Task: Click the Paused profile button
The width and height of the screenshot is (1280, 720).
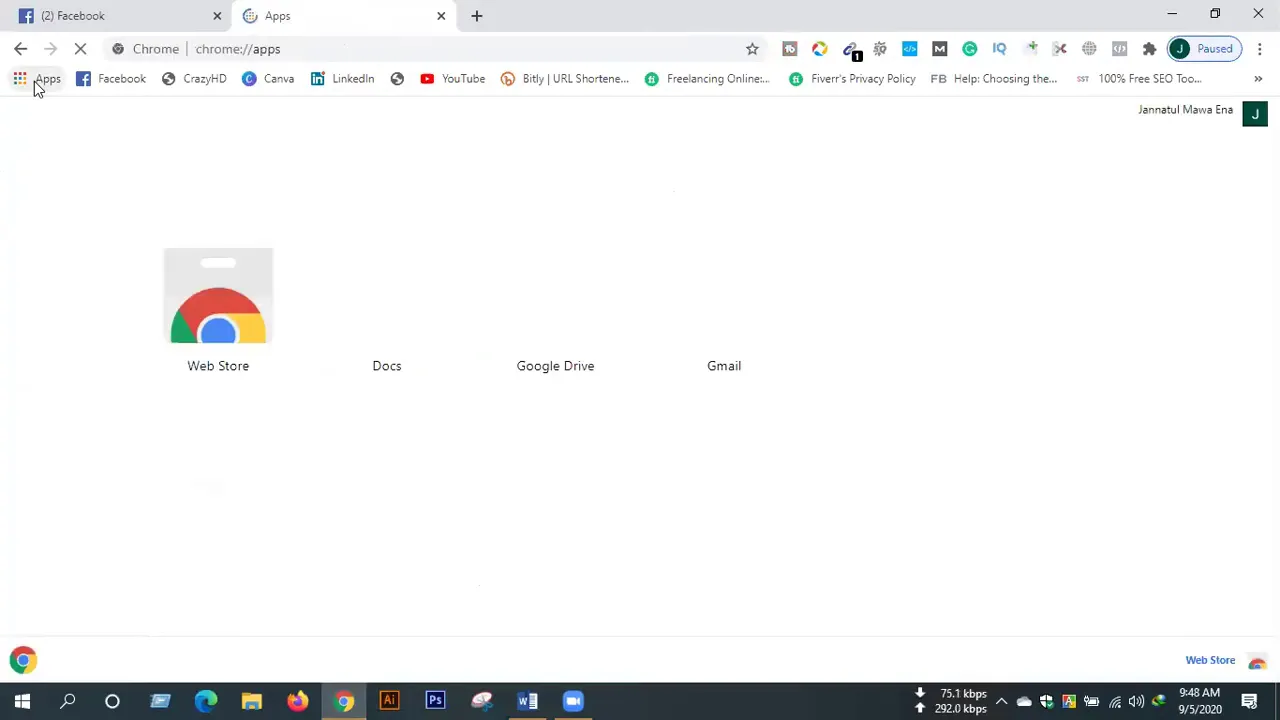Action: [1205, 49]
